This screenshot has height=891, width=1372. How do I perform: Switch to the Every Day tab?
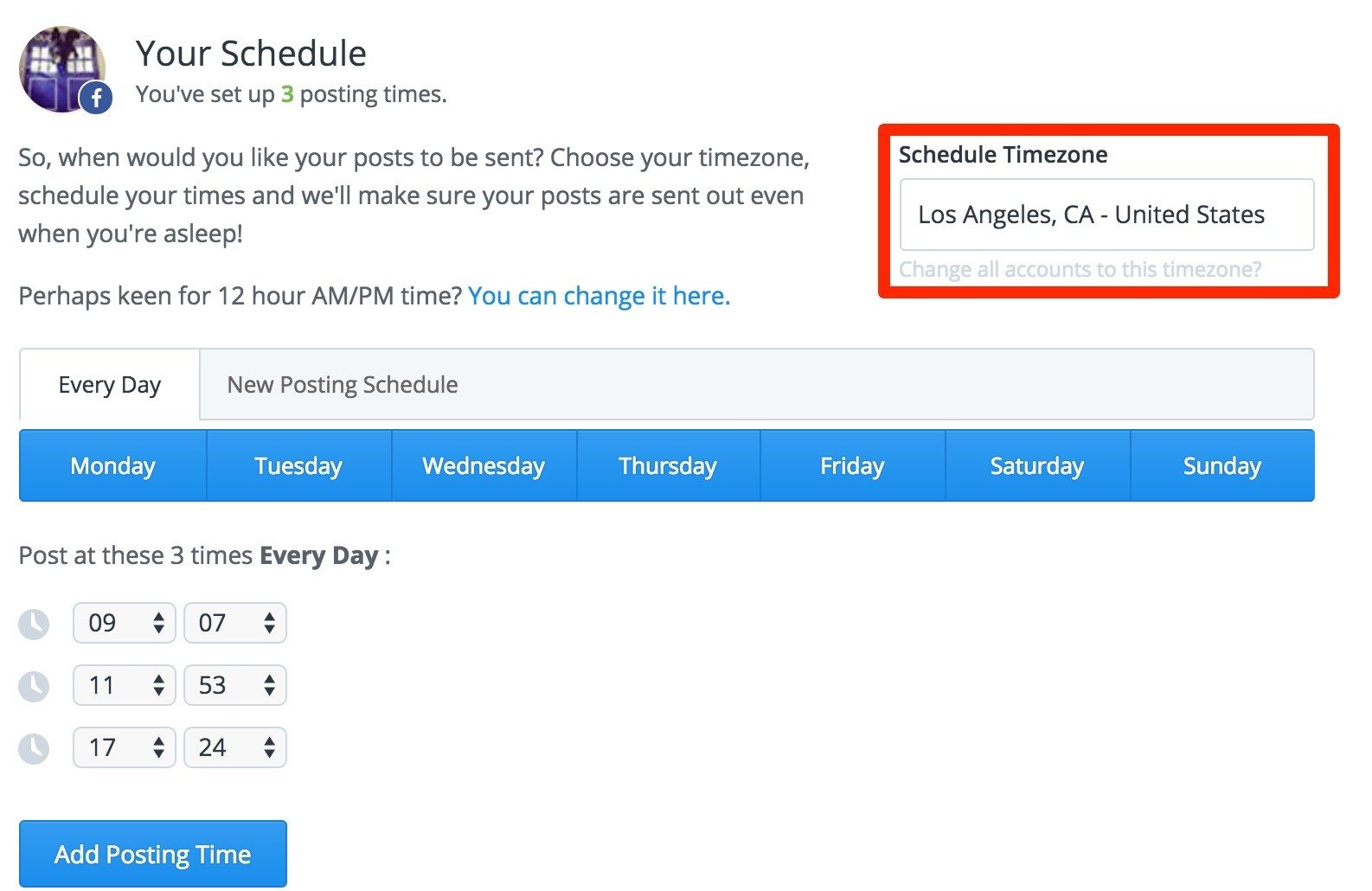(x=109, y=384)
